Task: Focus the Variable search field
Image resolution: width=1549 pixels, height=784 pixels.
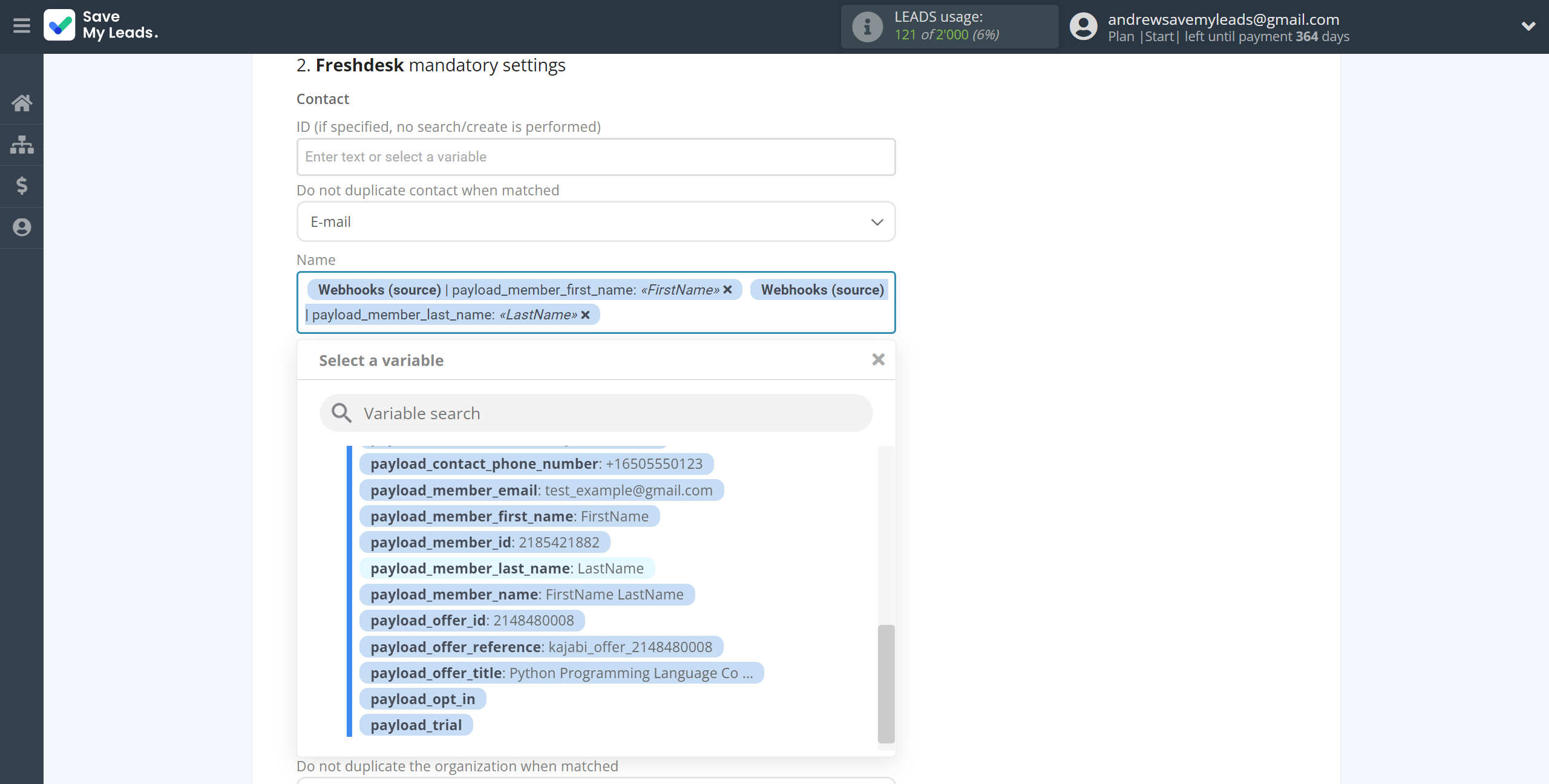Action: click(596, 413)
